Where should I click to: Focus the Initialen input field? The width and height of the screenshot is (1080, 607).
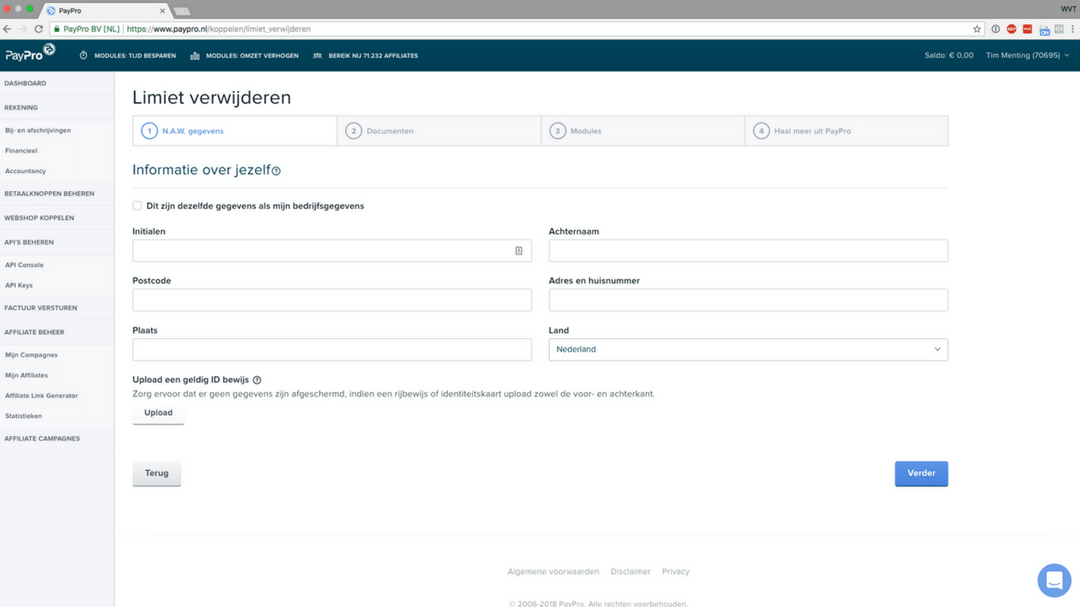(x=332, y=251)
